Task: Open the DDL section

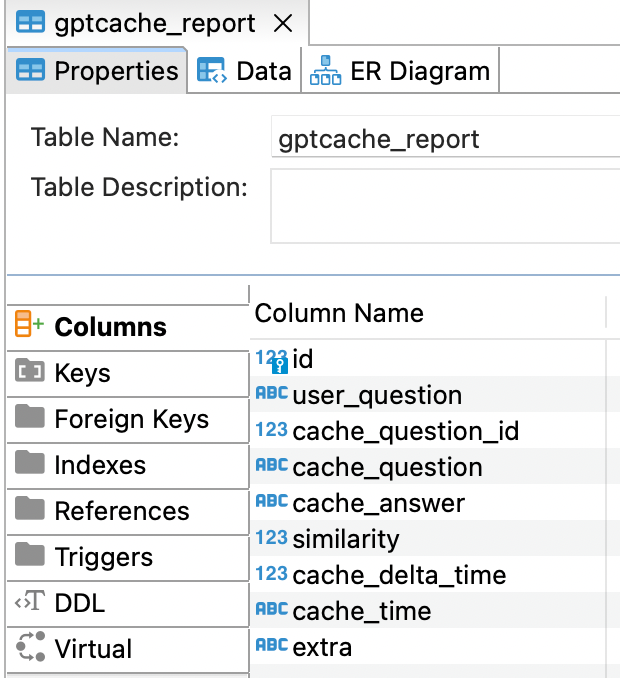Action: pos(128,604)
